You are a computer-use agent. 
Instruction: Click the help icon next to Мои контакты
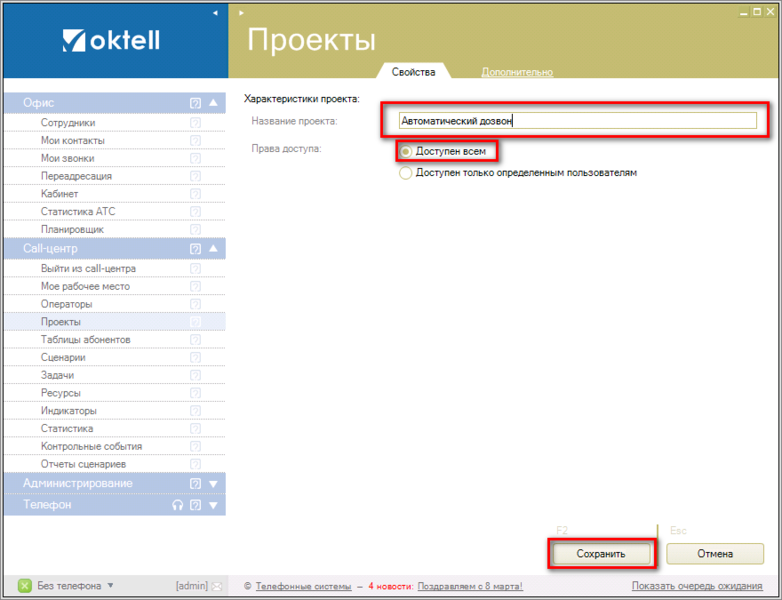pos(196,141)
